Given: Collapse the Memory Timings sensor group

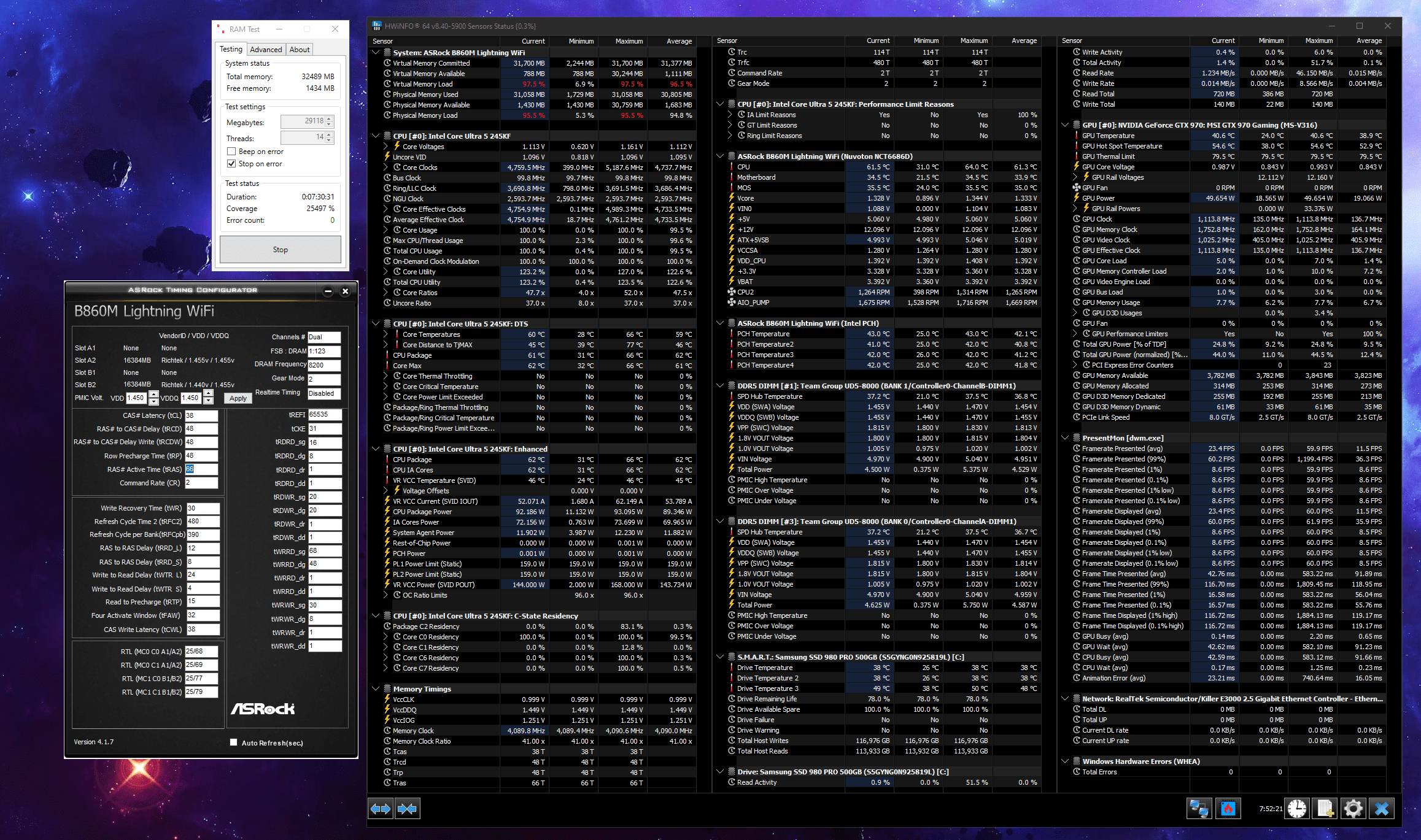Looking at the screenshot, I should click(376, 688).
